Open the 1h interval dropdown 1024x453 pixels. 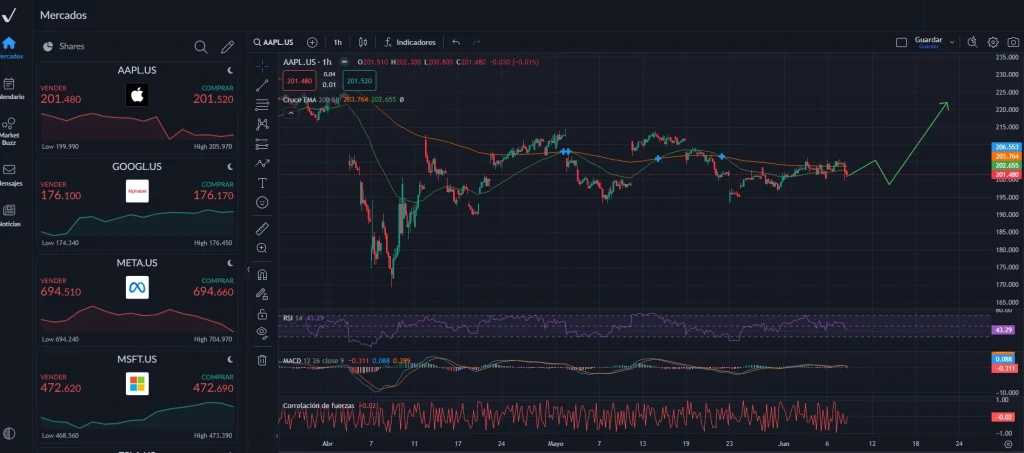[x=338, y=42]
